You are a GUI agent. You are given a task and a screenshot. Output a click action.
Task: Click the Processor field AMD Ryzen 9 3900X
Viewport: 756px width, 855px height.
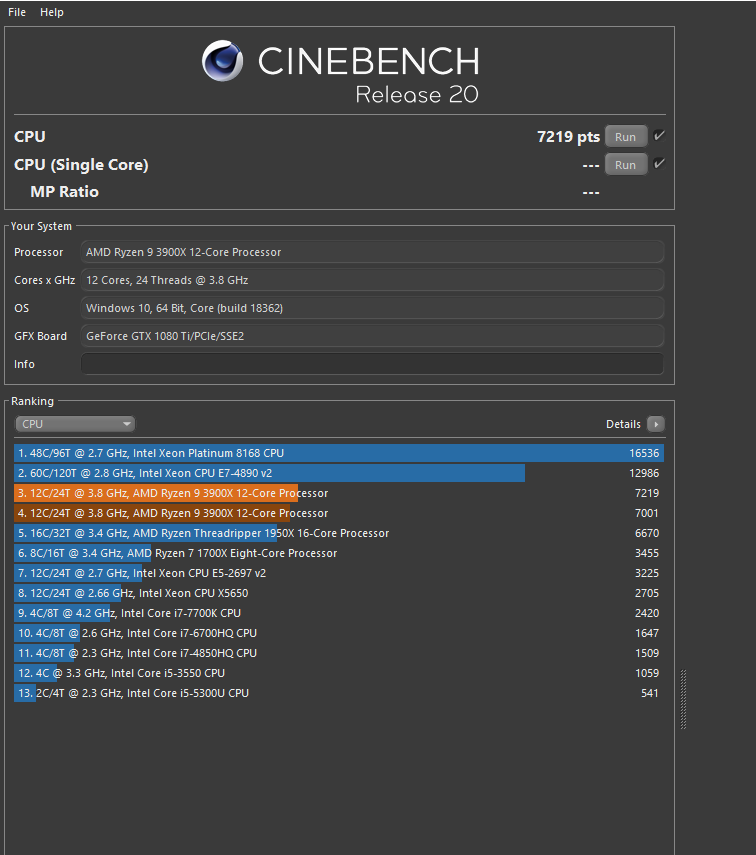tap(372, 252)
